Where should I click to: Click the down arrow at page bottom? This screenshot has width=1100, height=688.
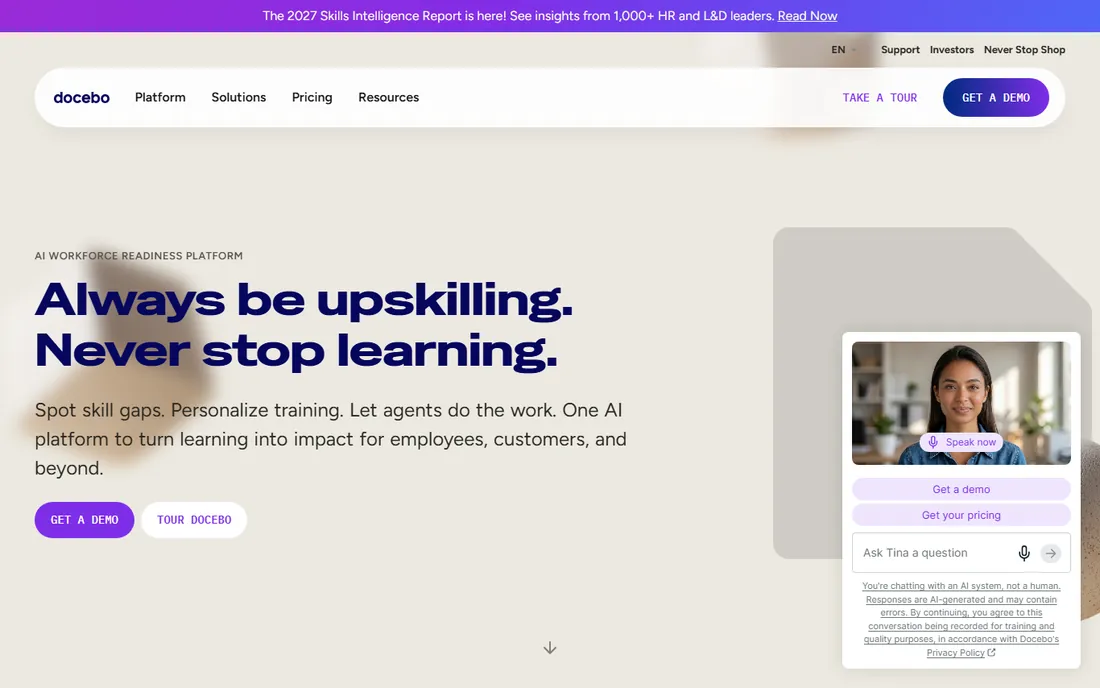pos(550,647)
